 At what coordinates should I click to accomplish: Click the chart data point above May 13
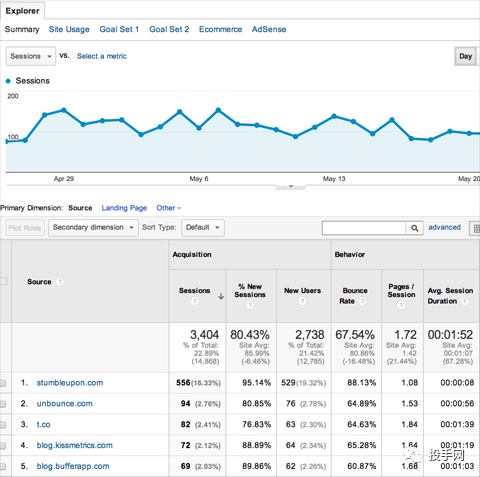click(x=334, y=116)
